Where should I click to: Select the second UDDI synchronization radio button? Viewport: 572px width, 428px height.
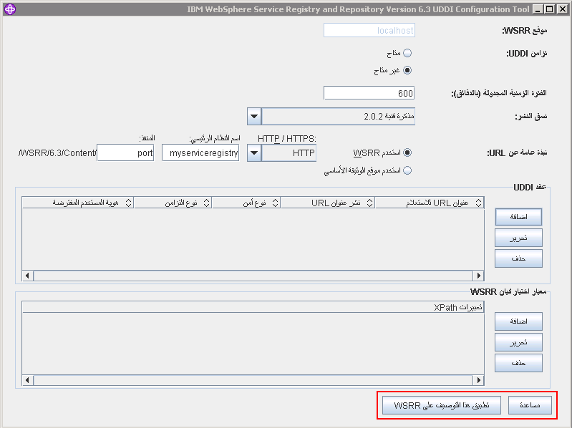coord(407,70)
